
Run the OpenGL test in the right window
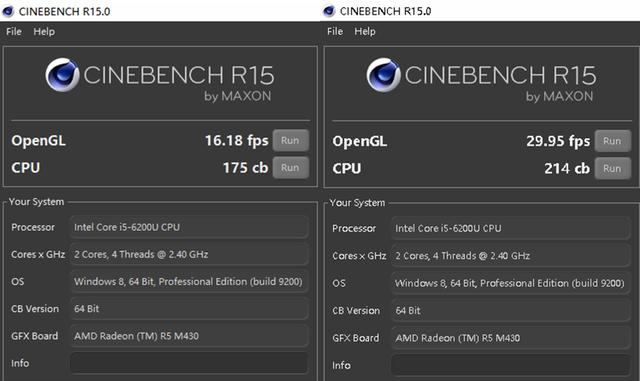[612, 141]
